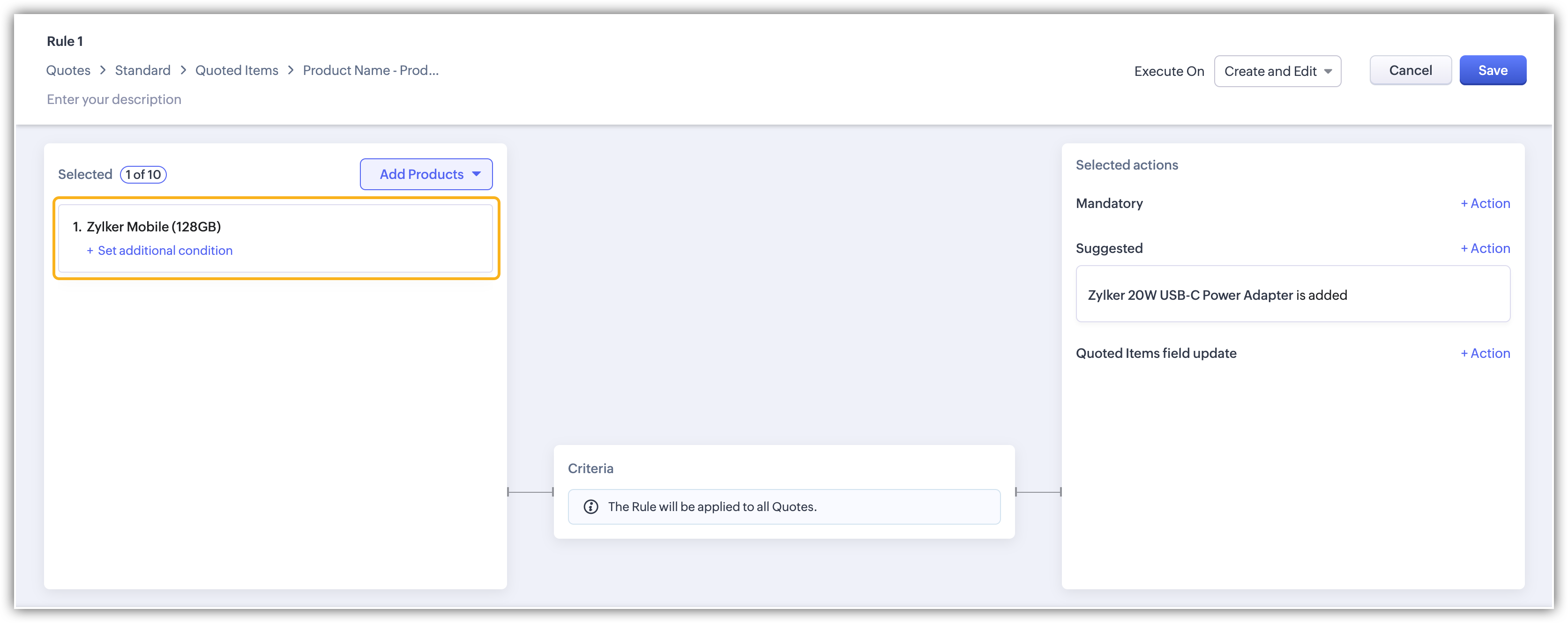Add a Quoted Items field update action
Viewport: 1568px width, 623px height.
tap(1485, 354)
